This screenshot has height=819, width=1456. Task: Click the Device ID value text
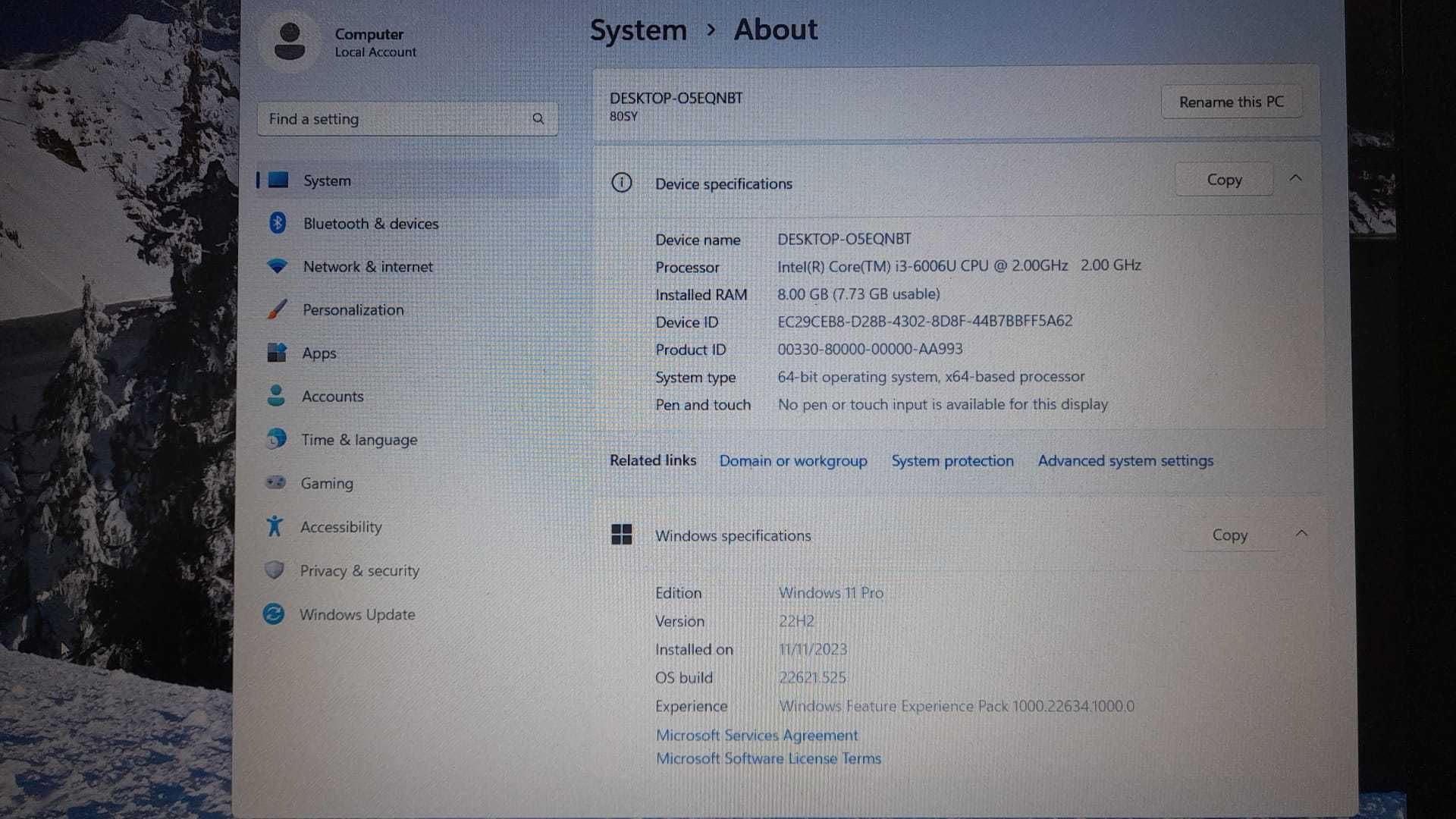pyautogui.click(x=925, y=321)
